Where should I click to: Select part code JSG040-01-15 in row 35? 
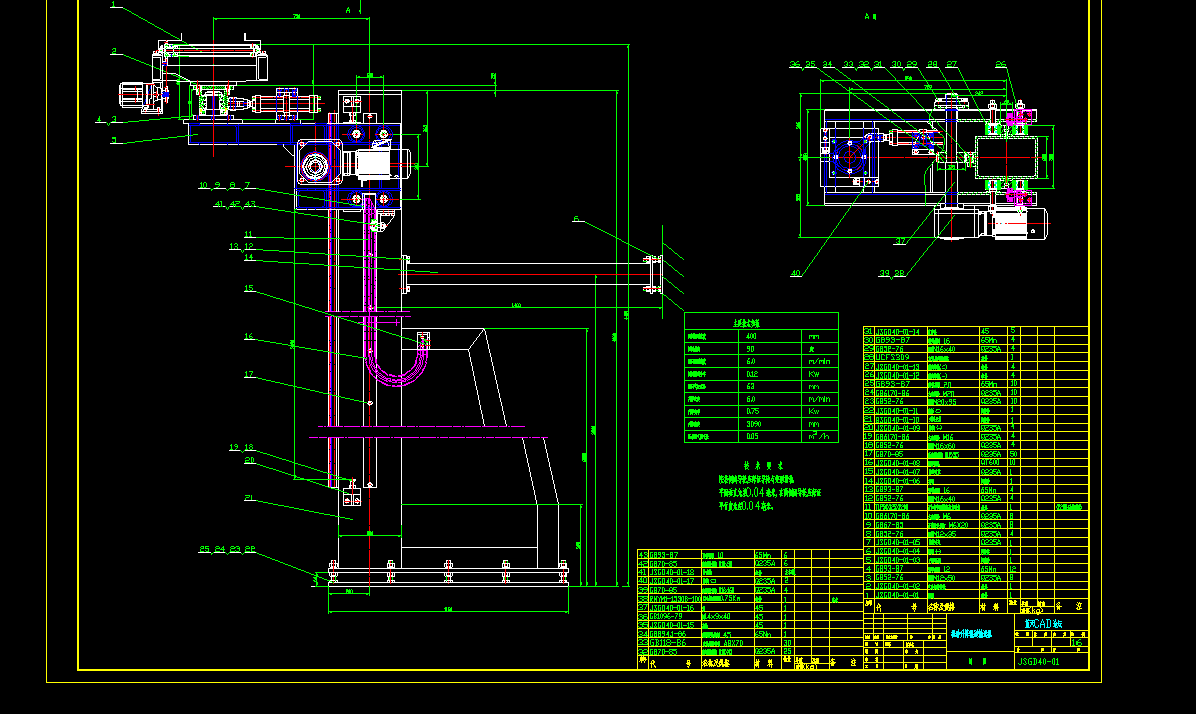click(x=672, y=625)
